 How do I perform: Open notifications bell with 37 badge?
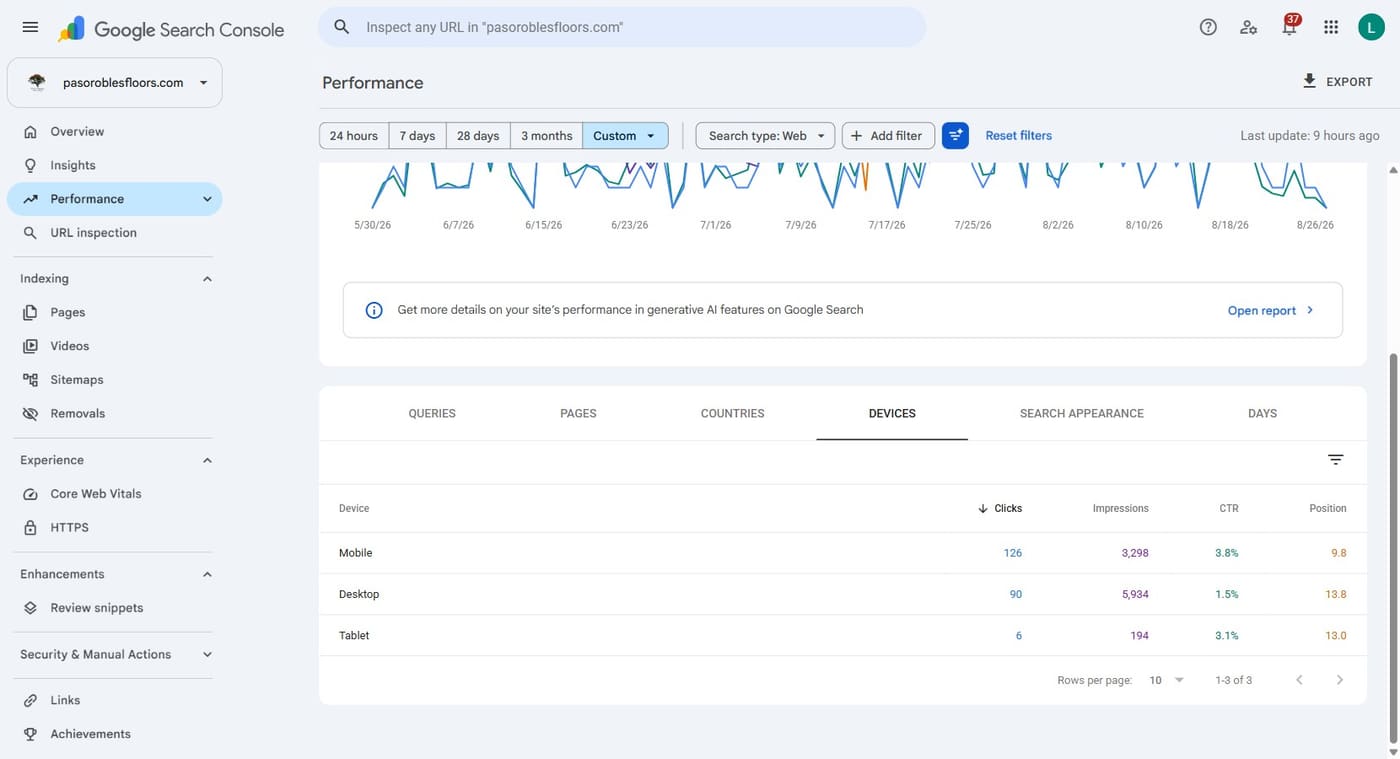coord(1289,26)
